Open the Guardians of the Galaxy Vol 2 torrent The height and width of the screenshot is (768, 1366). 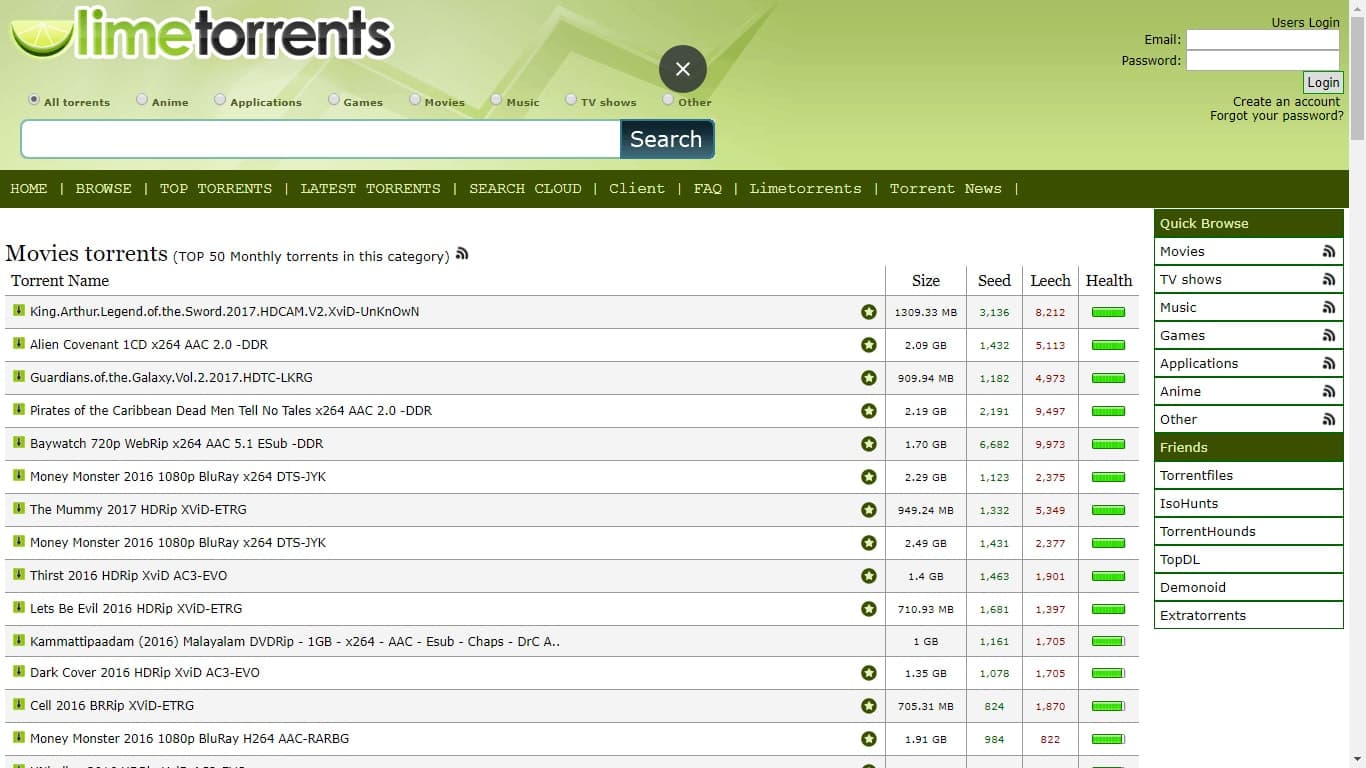(171, 378)
